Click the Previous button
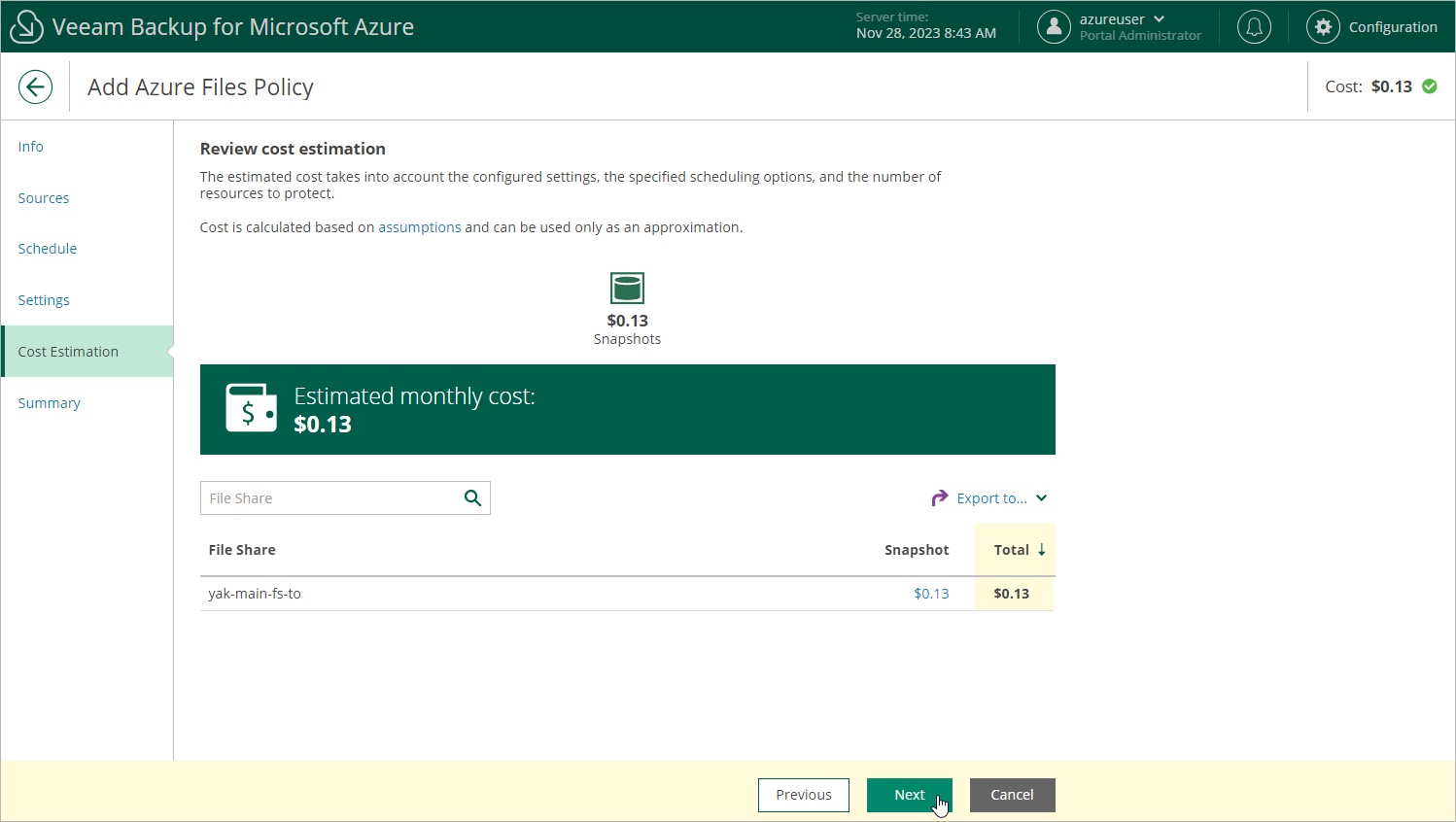This screenshot has height=822, width=1456. [804, 795]
